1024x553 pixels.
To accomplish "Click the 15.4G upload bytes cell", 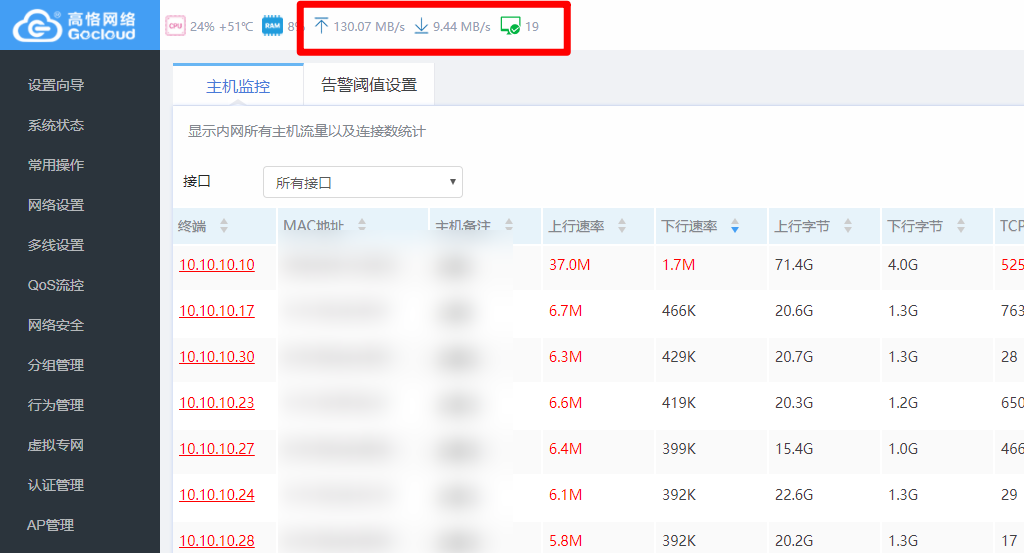I will 794,449.
